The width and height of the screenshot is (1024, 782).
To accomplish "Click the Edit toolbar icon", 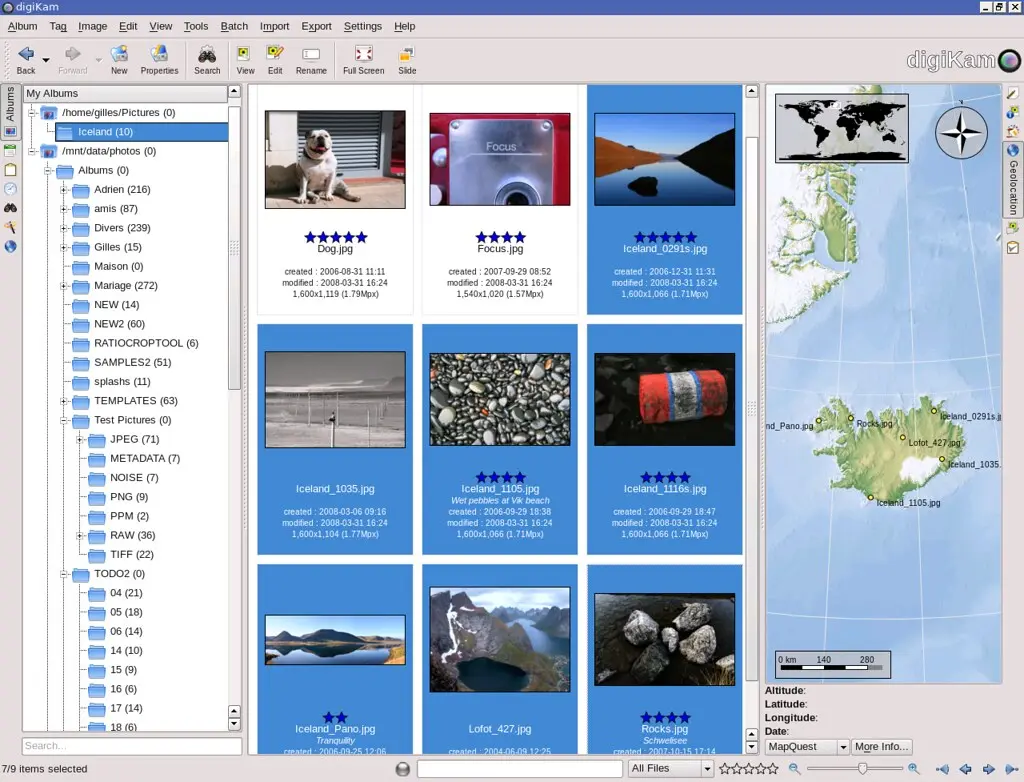I will coord(275,58).
